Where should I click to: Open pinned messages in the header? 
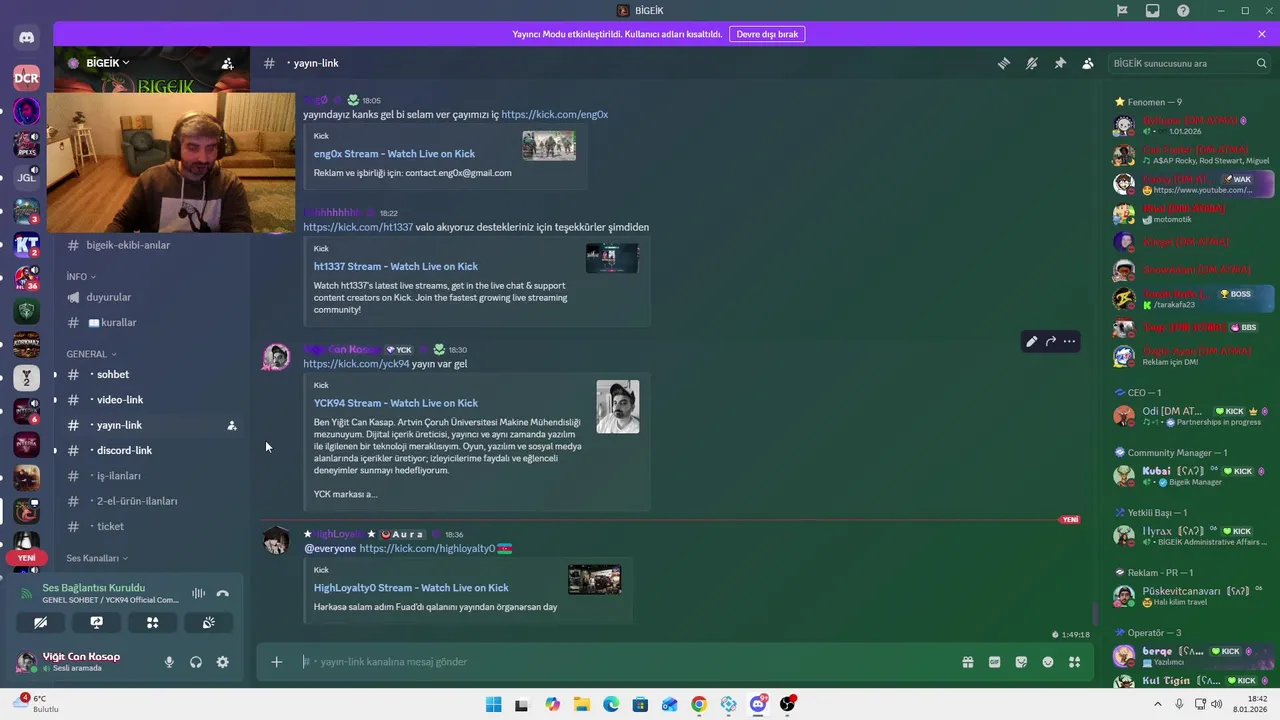[1060, 63]
